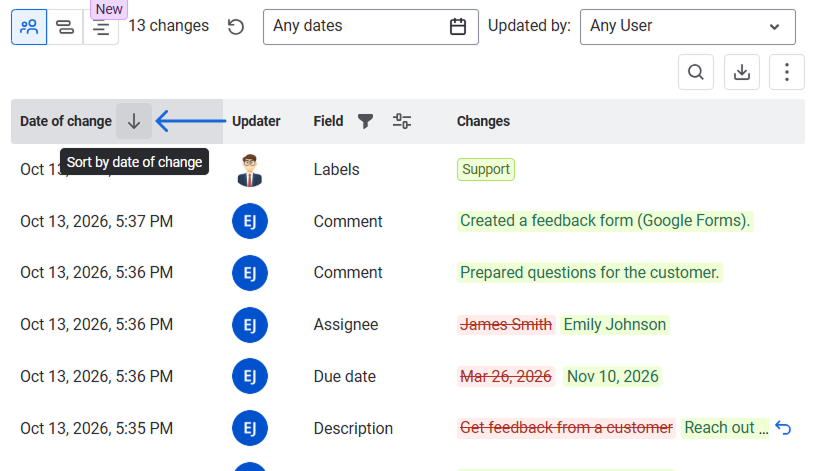Click the truncated 'Reach out ...' value

tap(725, 428)
